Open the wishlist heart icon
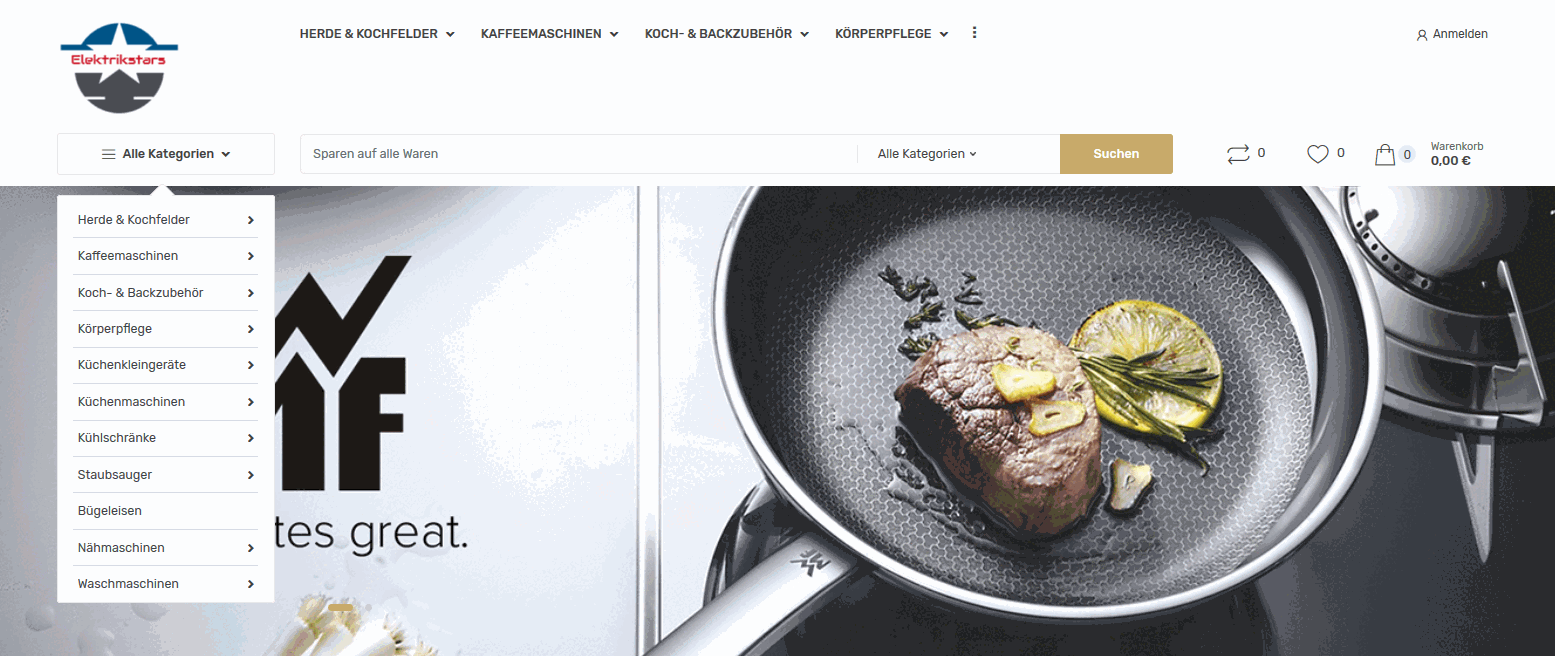 (1318, 154)
